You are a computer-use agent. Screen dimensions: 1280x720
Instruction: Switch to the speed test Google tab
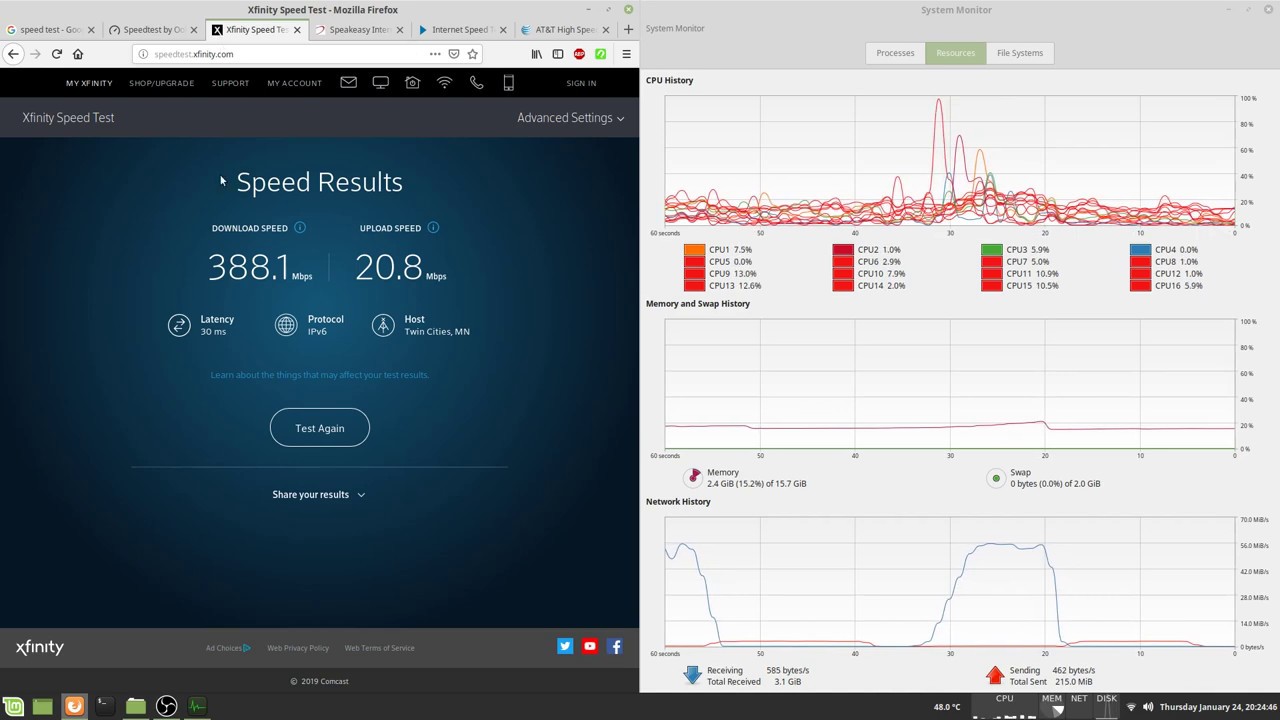pos(50,29)
